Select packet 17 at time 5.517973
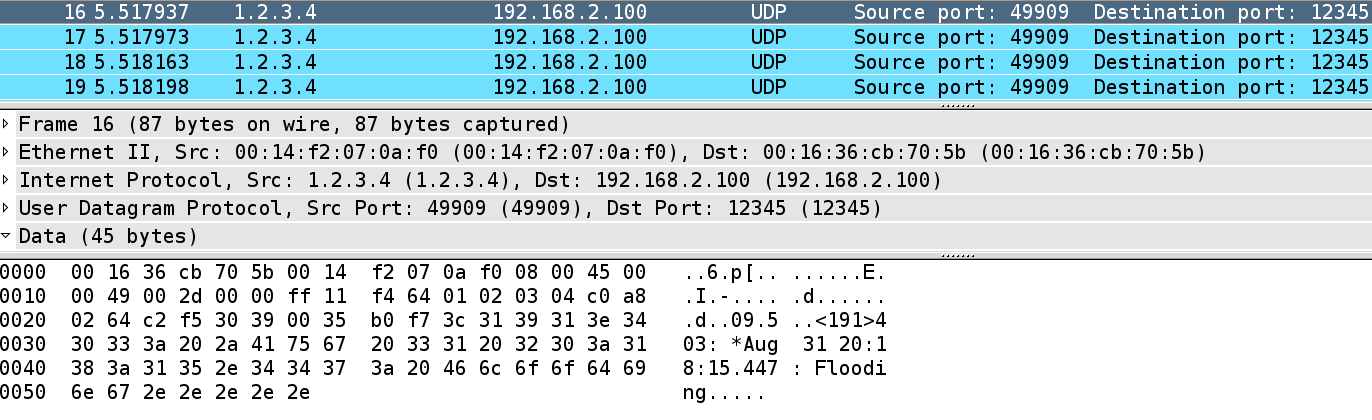This screenshot has height=420, width=1372. coord(400,38)
